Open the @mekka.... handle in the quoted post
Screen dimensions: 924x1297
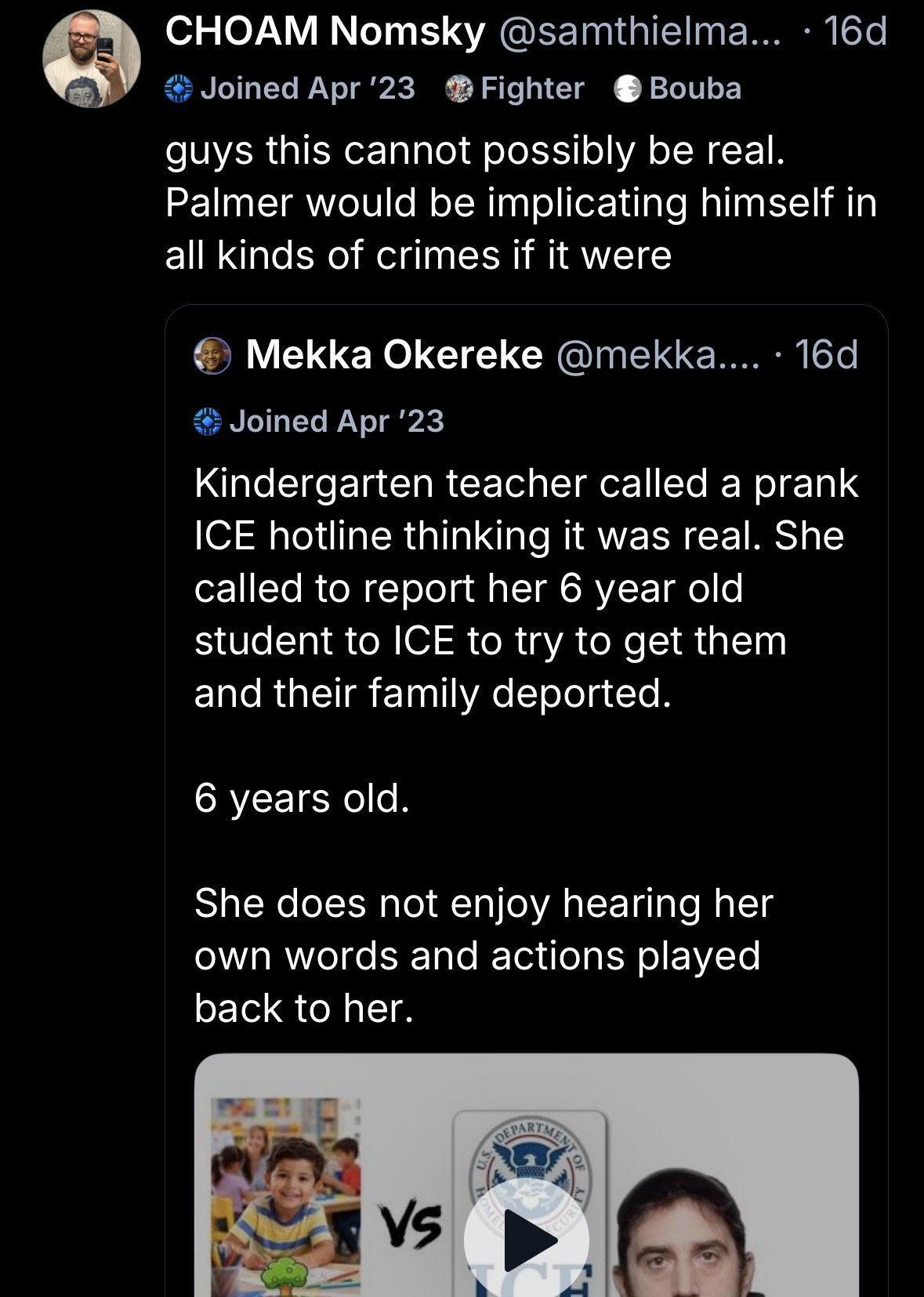658,355
